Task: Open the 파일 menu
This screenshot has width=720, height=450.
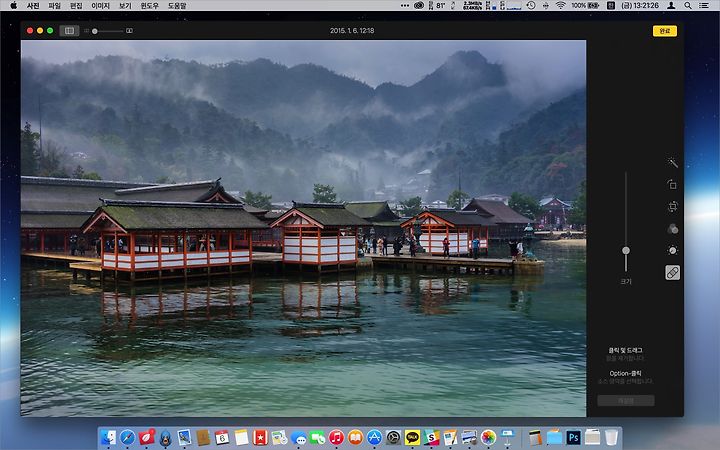Action: tap(54, 6)
